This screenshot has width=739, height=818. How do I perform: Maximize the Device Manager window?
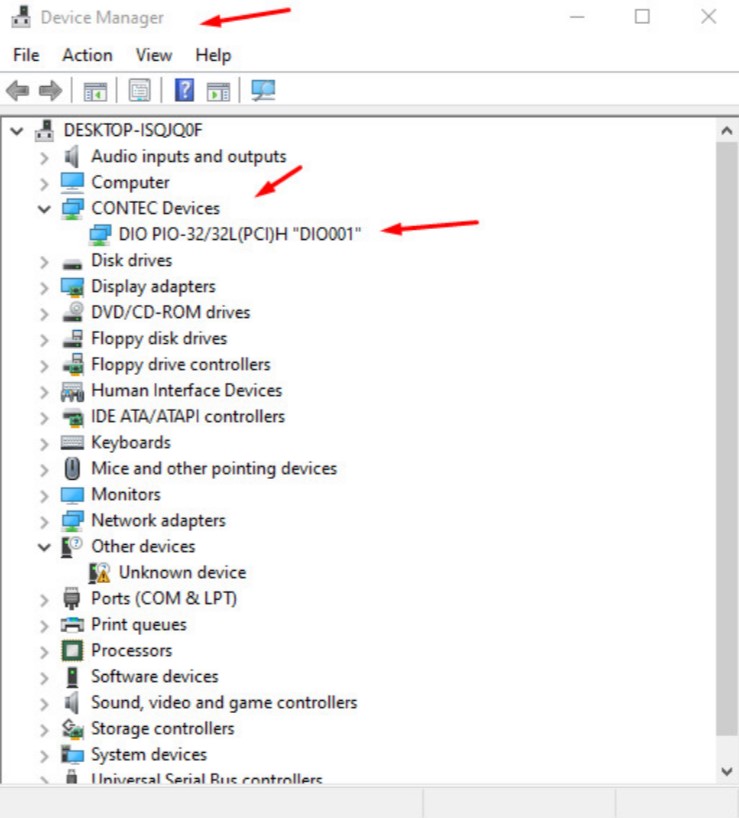pos(642,17)
